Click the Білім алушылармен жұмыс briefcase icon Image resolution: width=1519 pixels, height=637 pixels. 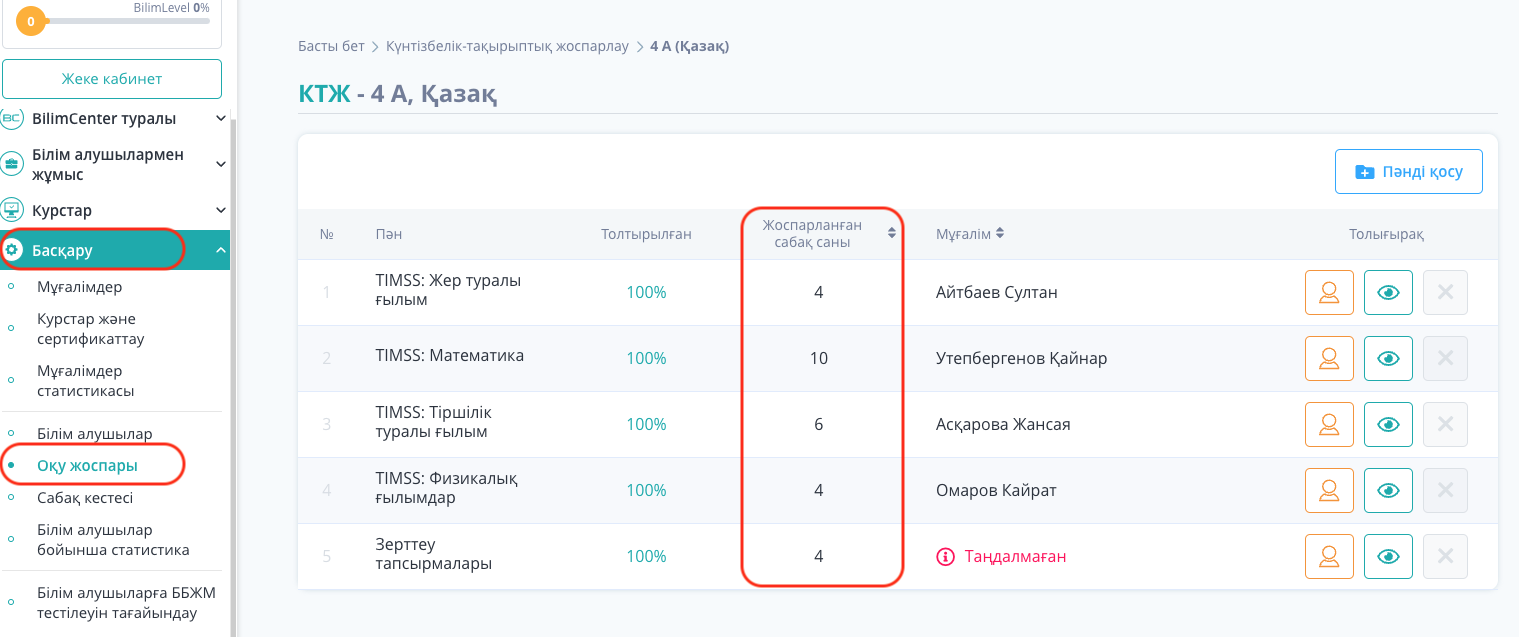tap(12, 165)
